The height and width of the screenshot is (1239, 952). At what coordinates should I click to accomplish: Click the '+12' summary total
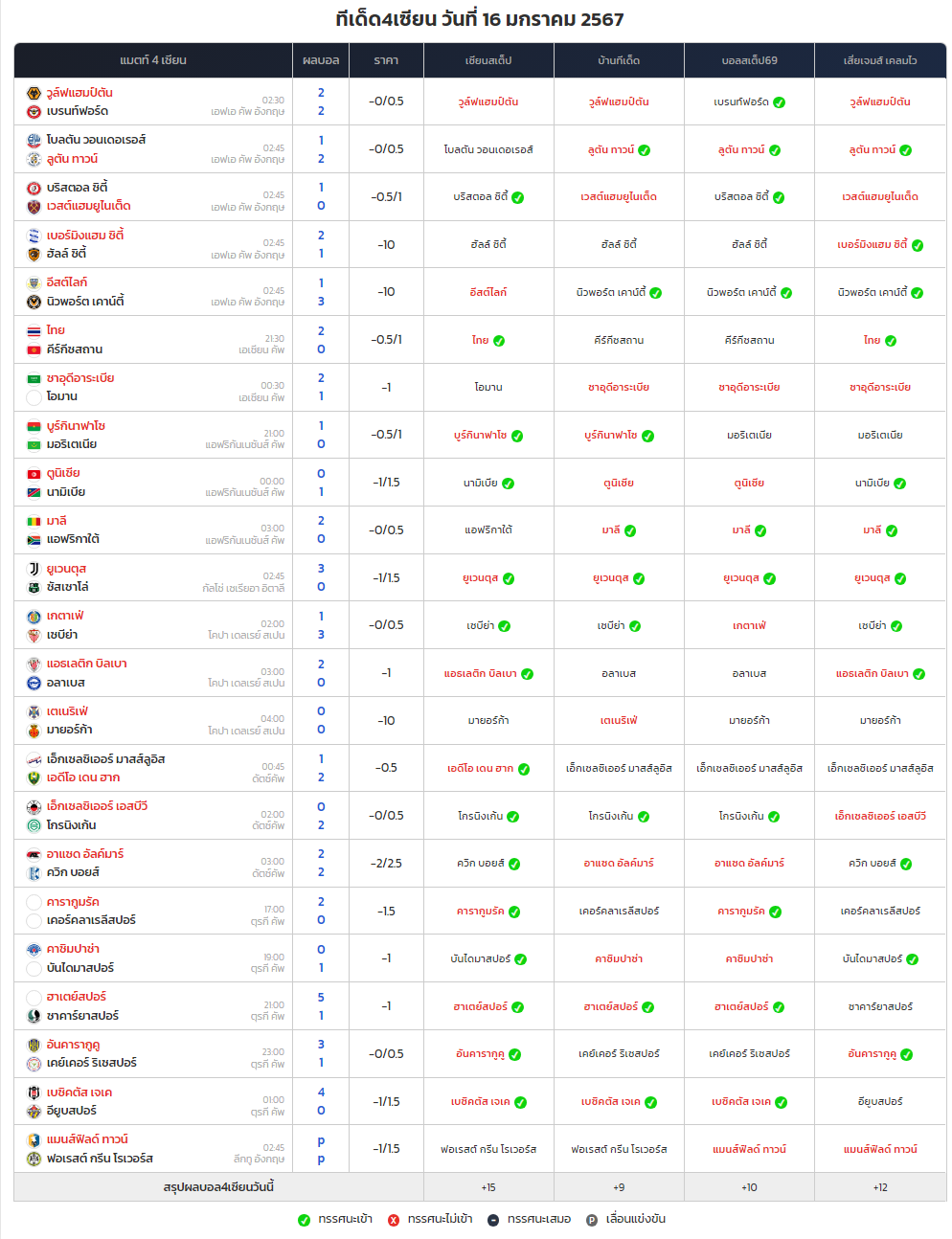pos(880,1187)
